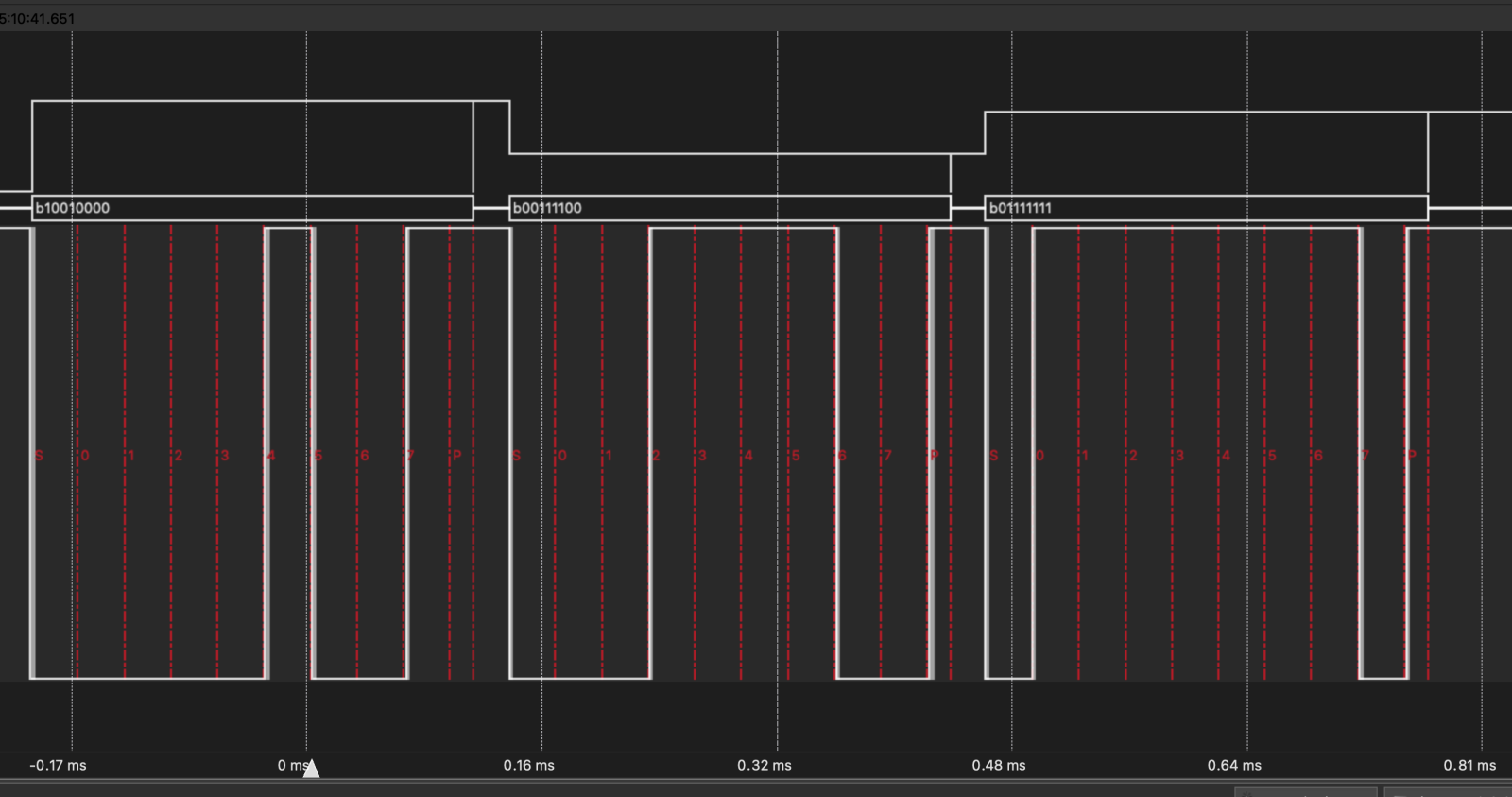Viewport: 1512px width, 797px height.
Task: Click the 0.48 ms time axis label
Action: [999, 765]
